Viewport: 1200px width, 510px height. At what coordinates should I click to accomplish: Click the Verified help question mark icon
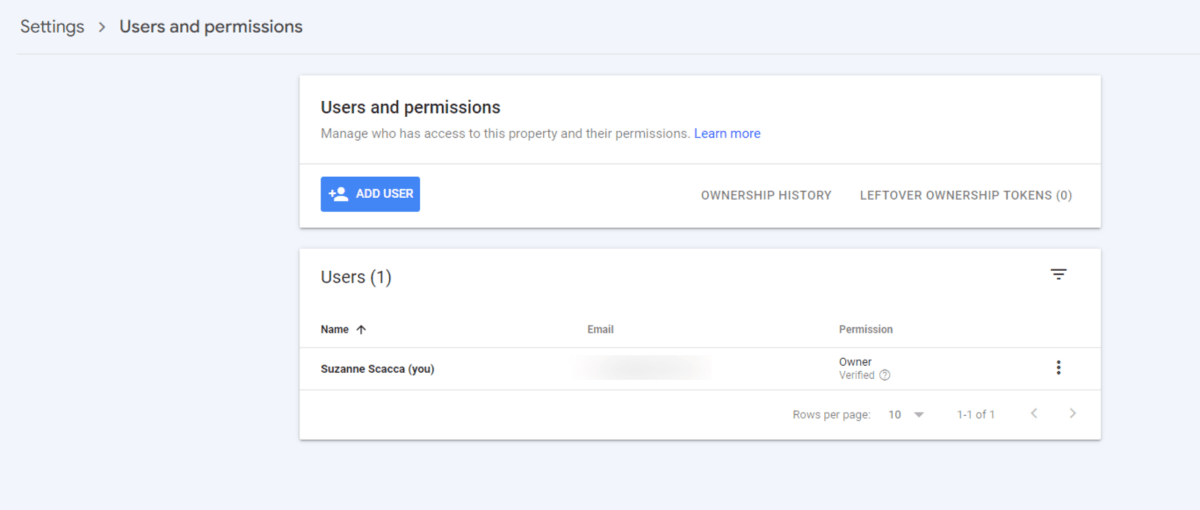885,376
